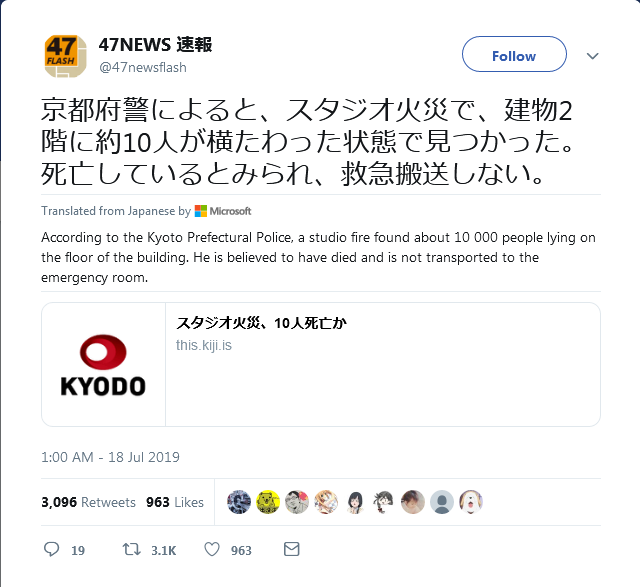Viewport: 640px width, 587px height.
Task: Open the gray default silhouette avatar
Action: (x=442, y=502)
